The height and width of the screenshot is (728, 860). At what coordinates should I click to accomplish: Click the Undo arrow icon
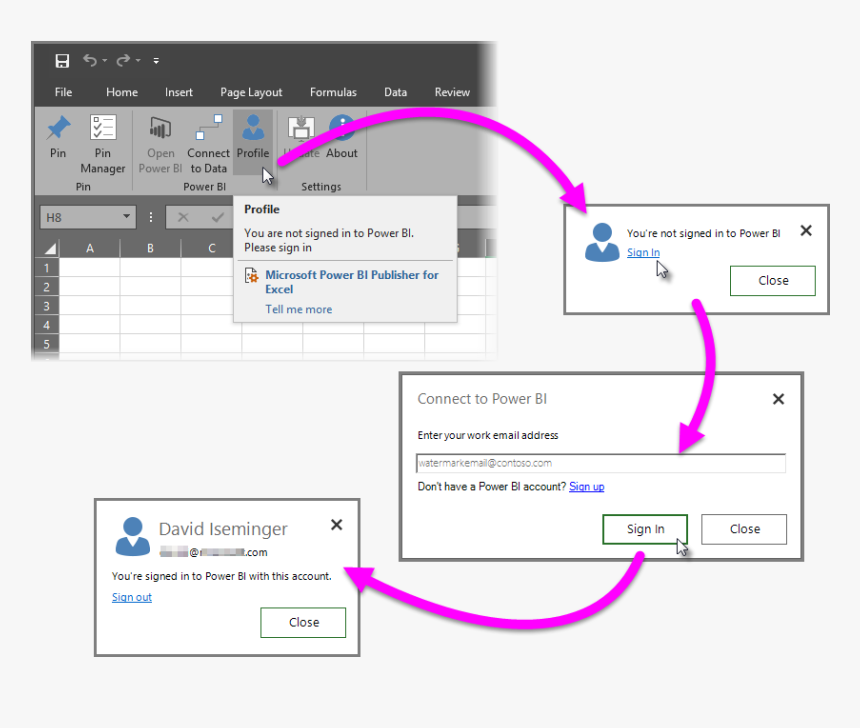(x=90, y=60)
